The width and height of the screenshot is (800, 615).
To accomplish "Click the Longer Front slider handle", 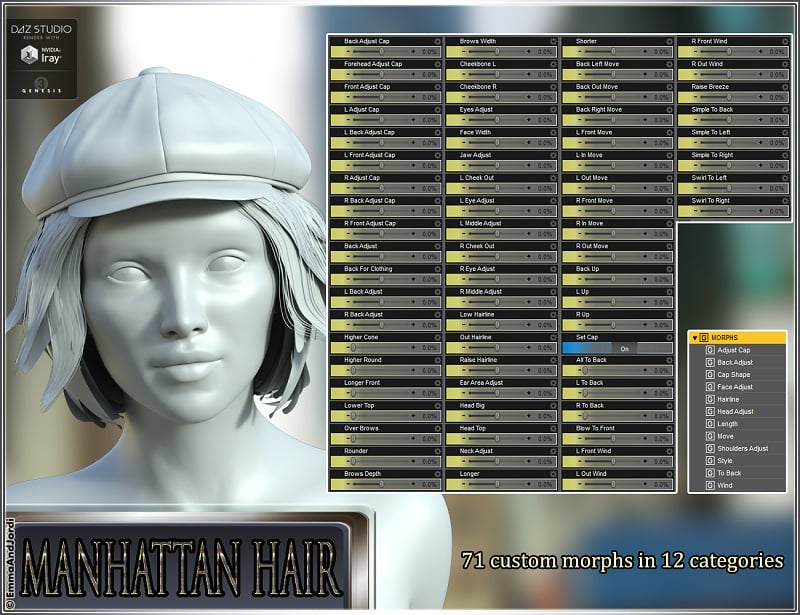I will click(353, 393).
